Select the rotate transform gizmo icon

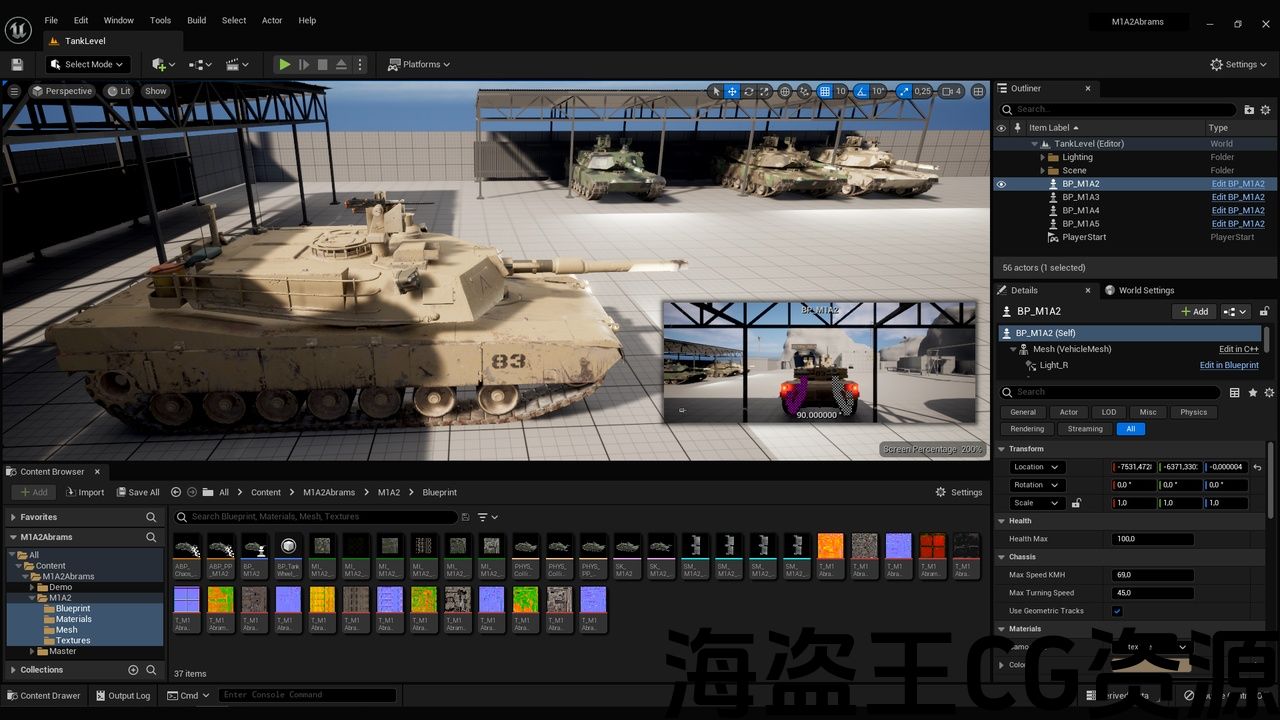748,91
